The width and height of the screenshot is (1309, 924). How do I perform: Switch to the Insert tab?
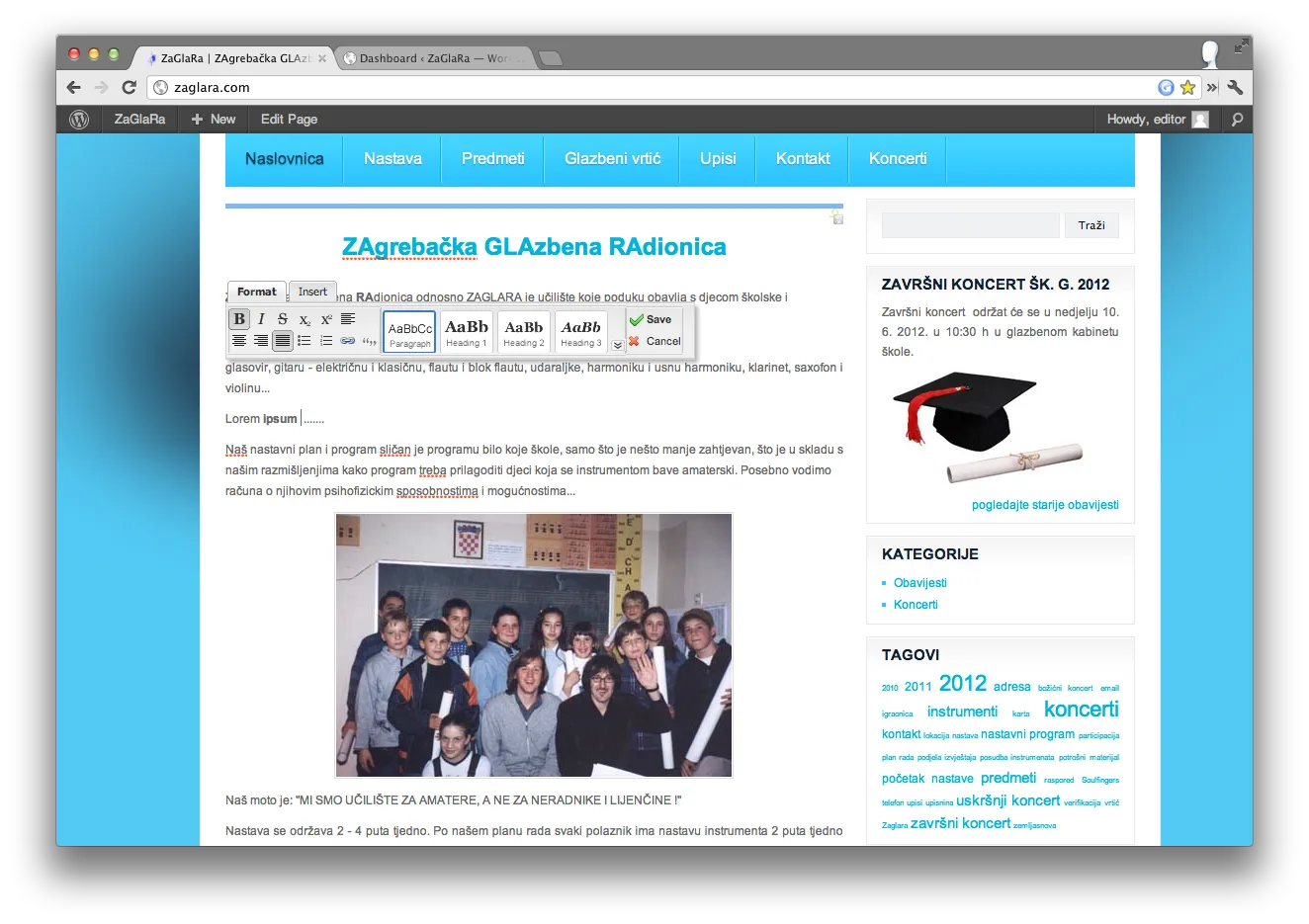[x=312, y=292]
